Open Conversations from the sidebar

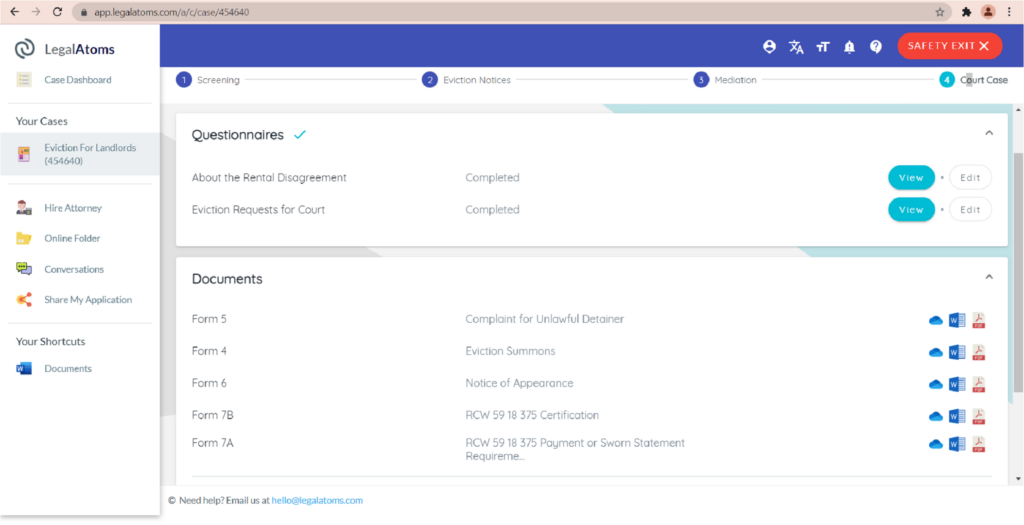(73, 269)
